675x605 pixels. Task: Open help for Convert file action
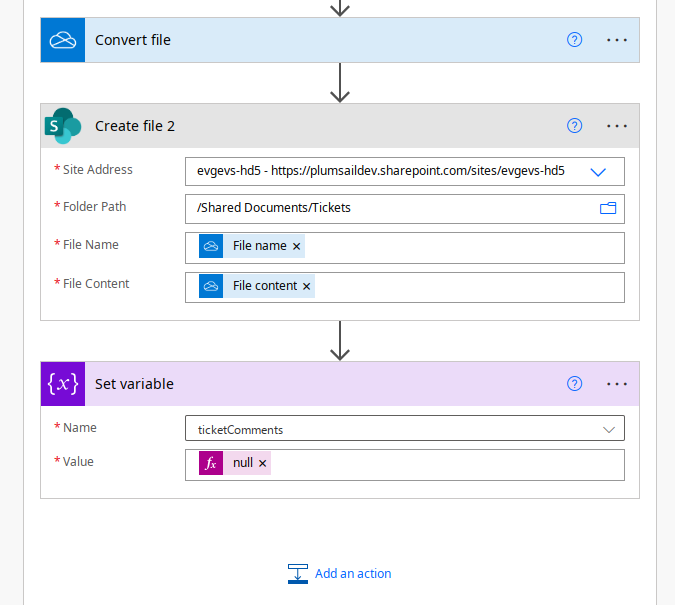(574, 40)
